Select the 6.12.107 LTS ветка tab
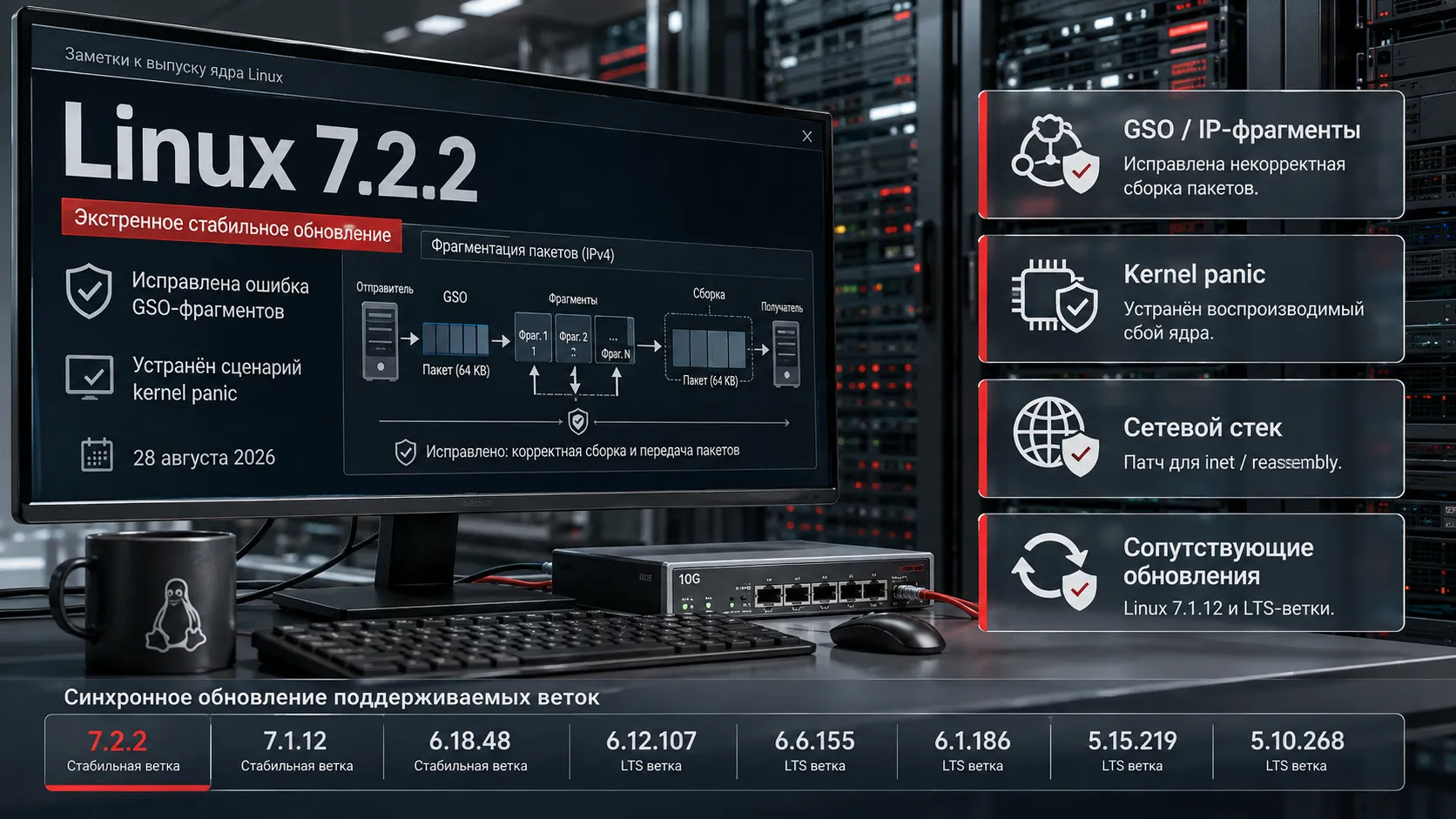This screenshot has height=819, width=1456. coord(651,752)
